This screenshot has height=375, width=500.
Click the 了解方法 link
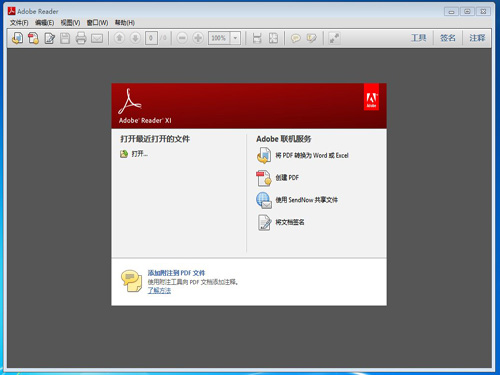[159, 290]
